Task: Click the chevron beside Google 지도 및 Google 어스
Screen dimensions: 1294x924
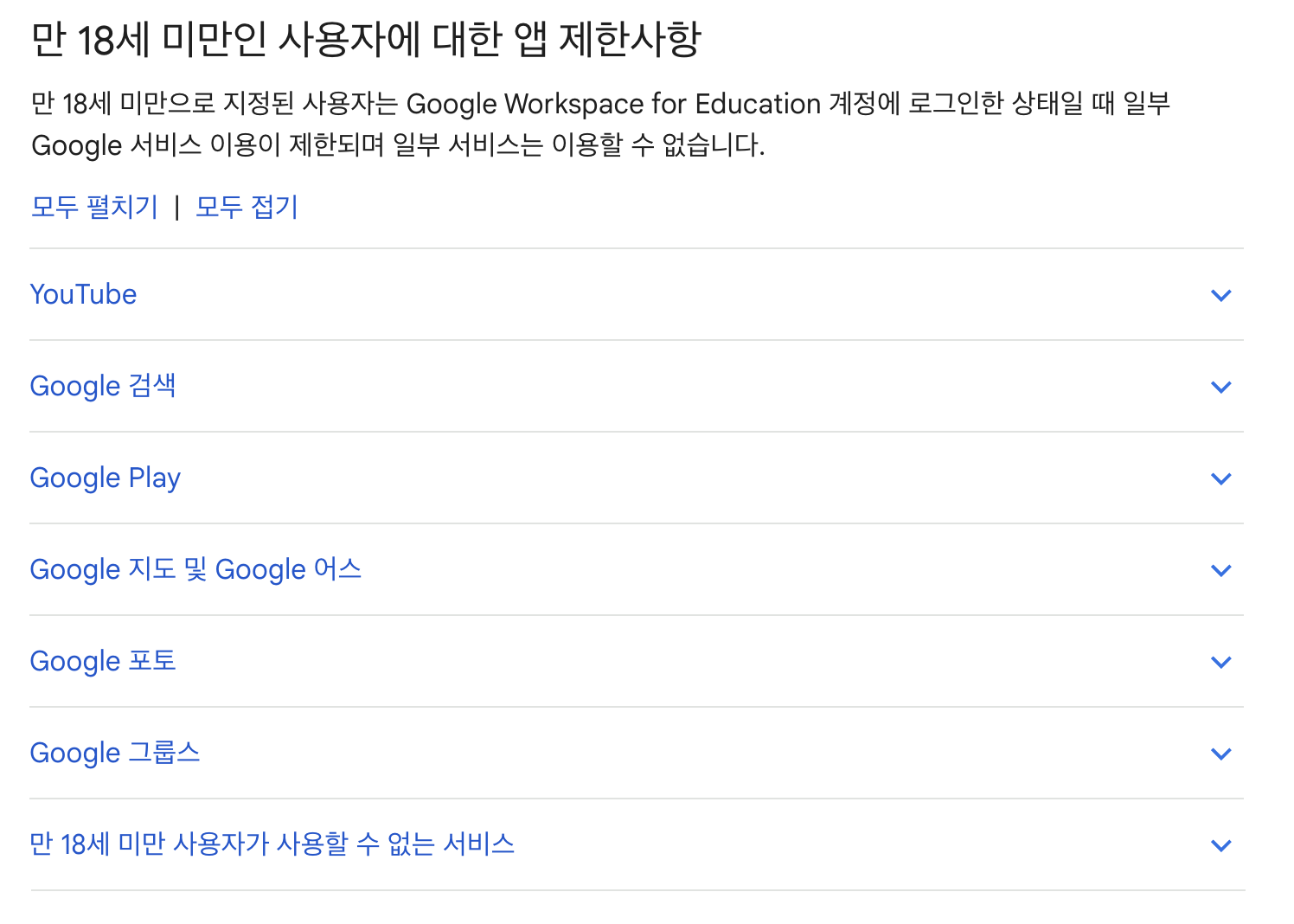Action: (x=1220, y=570)
